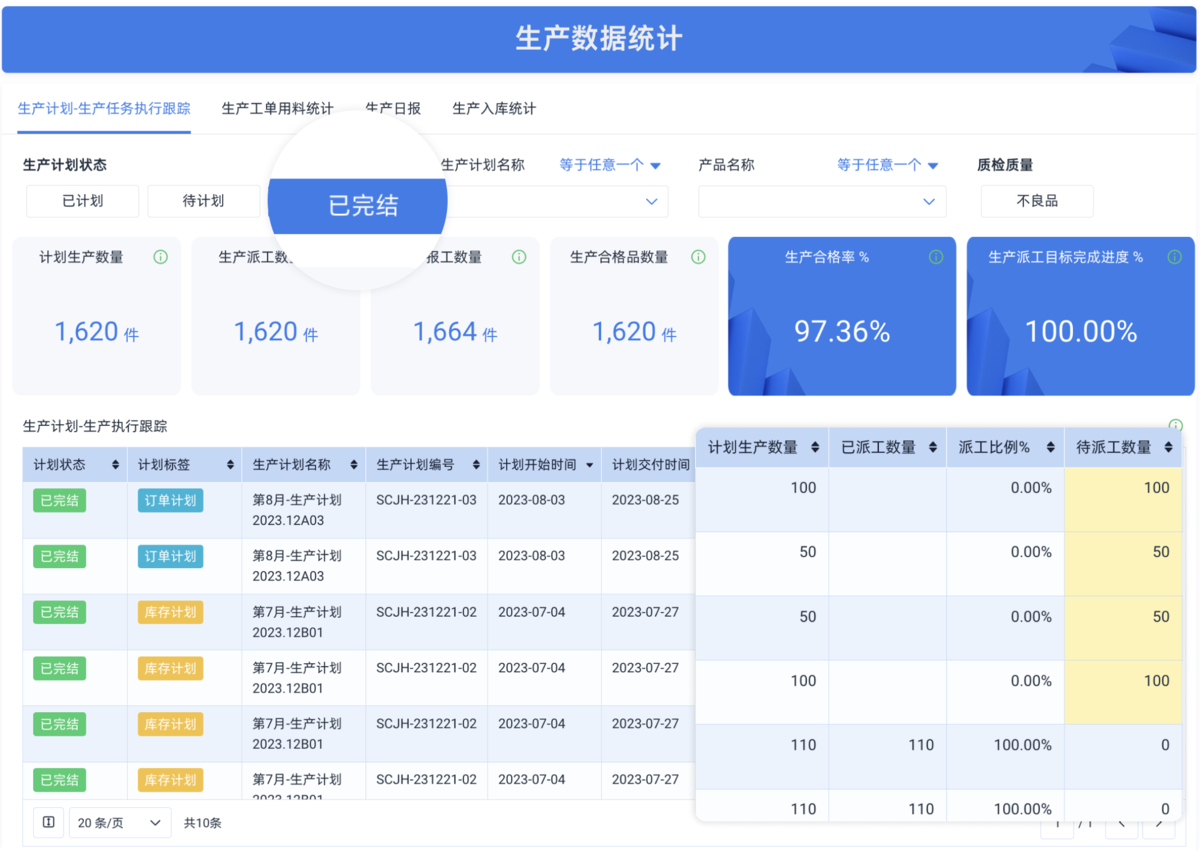Viewport: 1200px width, 854px height.
Task: Toggle the 待计划 status filter
Action: [x=204, y=201]
